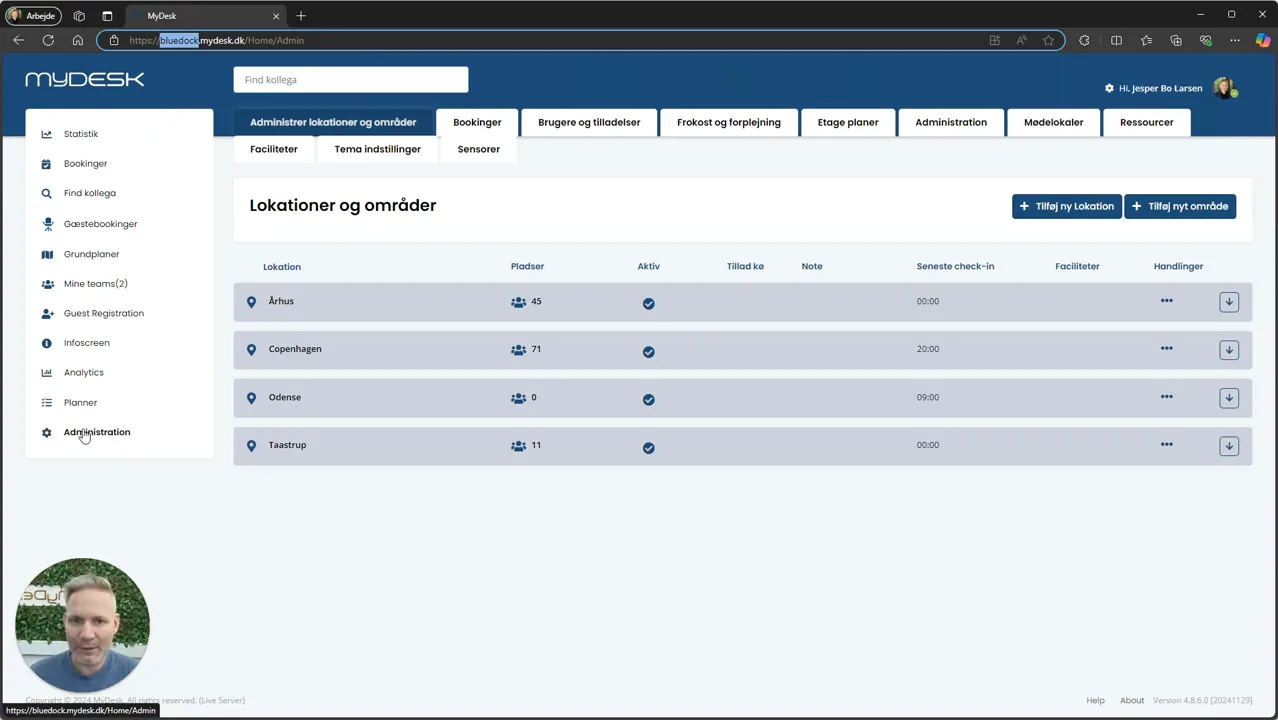Viewport: 1278px width, 720px height.
Task: Toggle the Aktiv checkmark for Århus
Action: click(649, 303)
